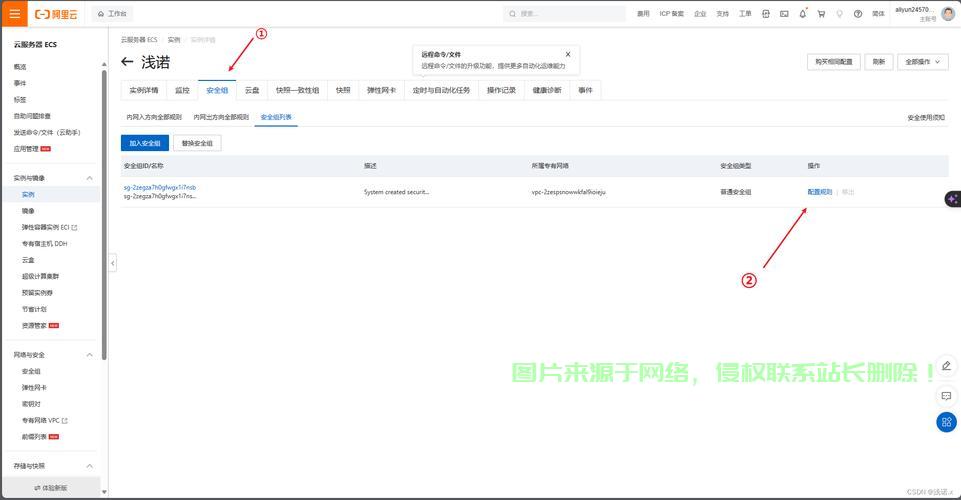The height and width of the screenshot is (500, 961).
Task: Click external-link icon next to 弹性容器实例 ECI
Action: [x=75, y=227]
